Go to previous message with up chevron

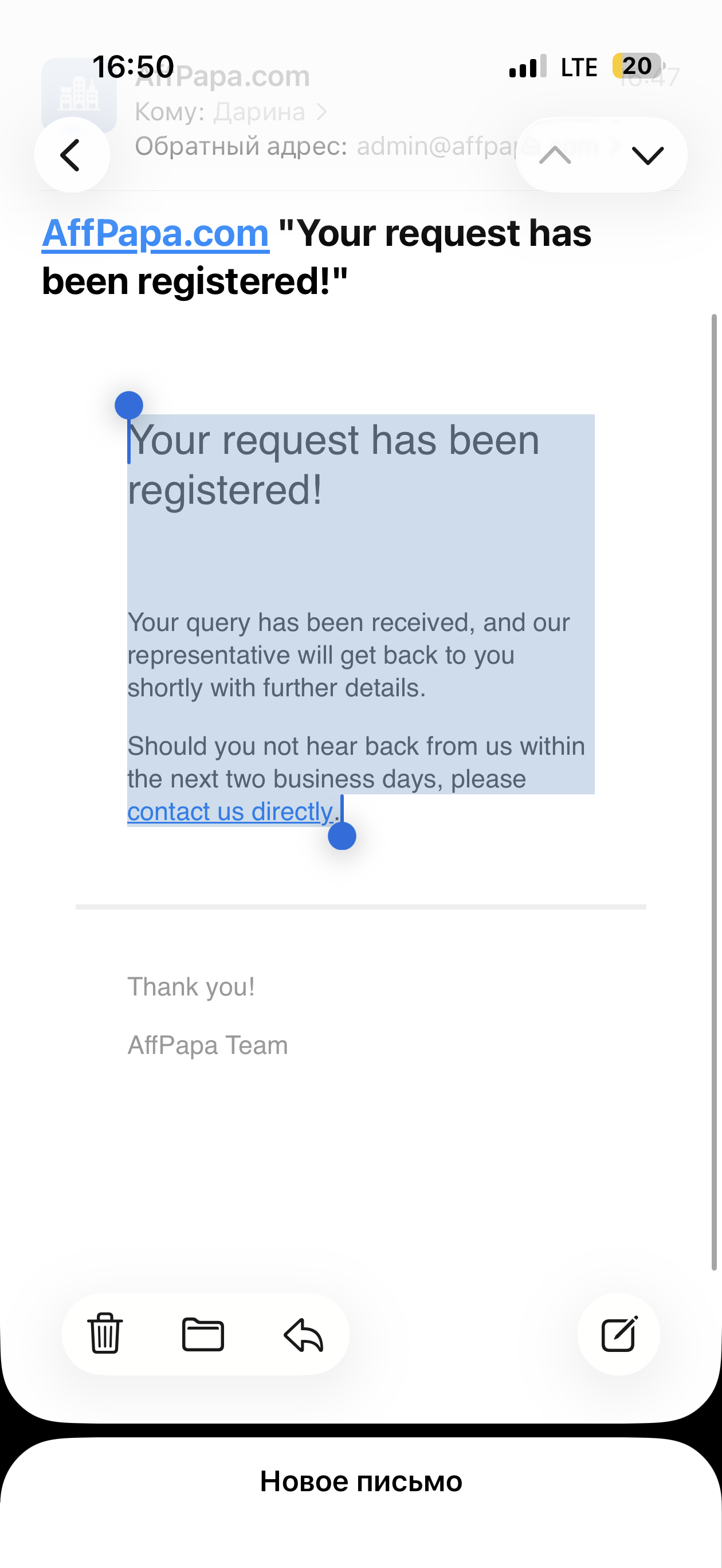pyautogui.click(x=555, y=155)
